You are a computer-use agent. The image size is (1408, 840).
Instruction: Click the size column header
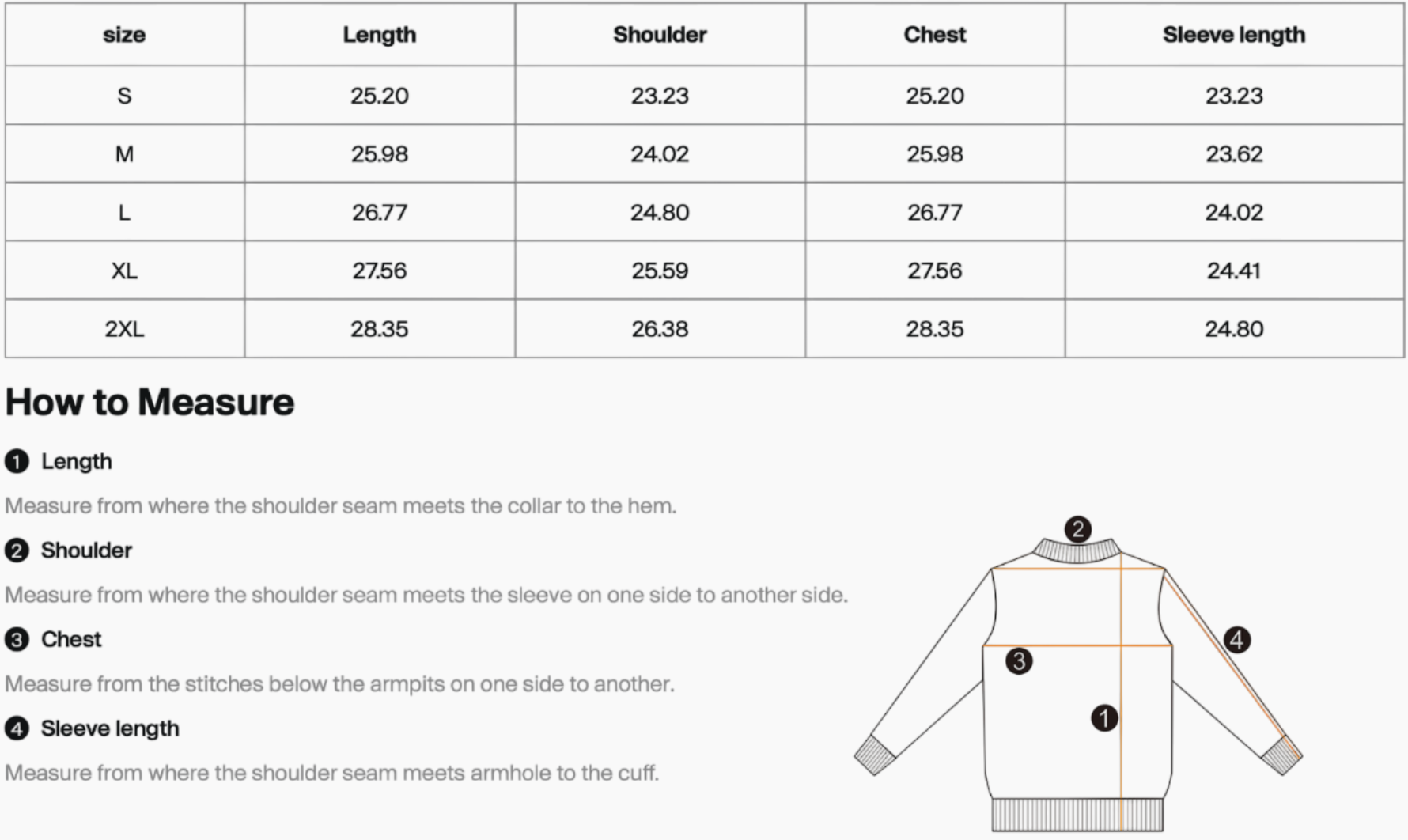124,35
